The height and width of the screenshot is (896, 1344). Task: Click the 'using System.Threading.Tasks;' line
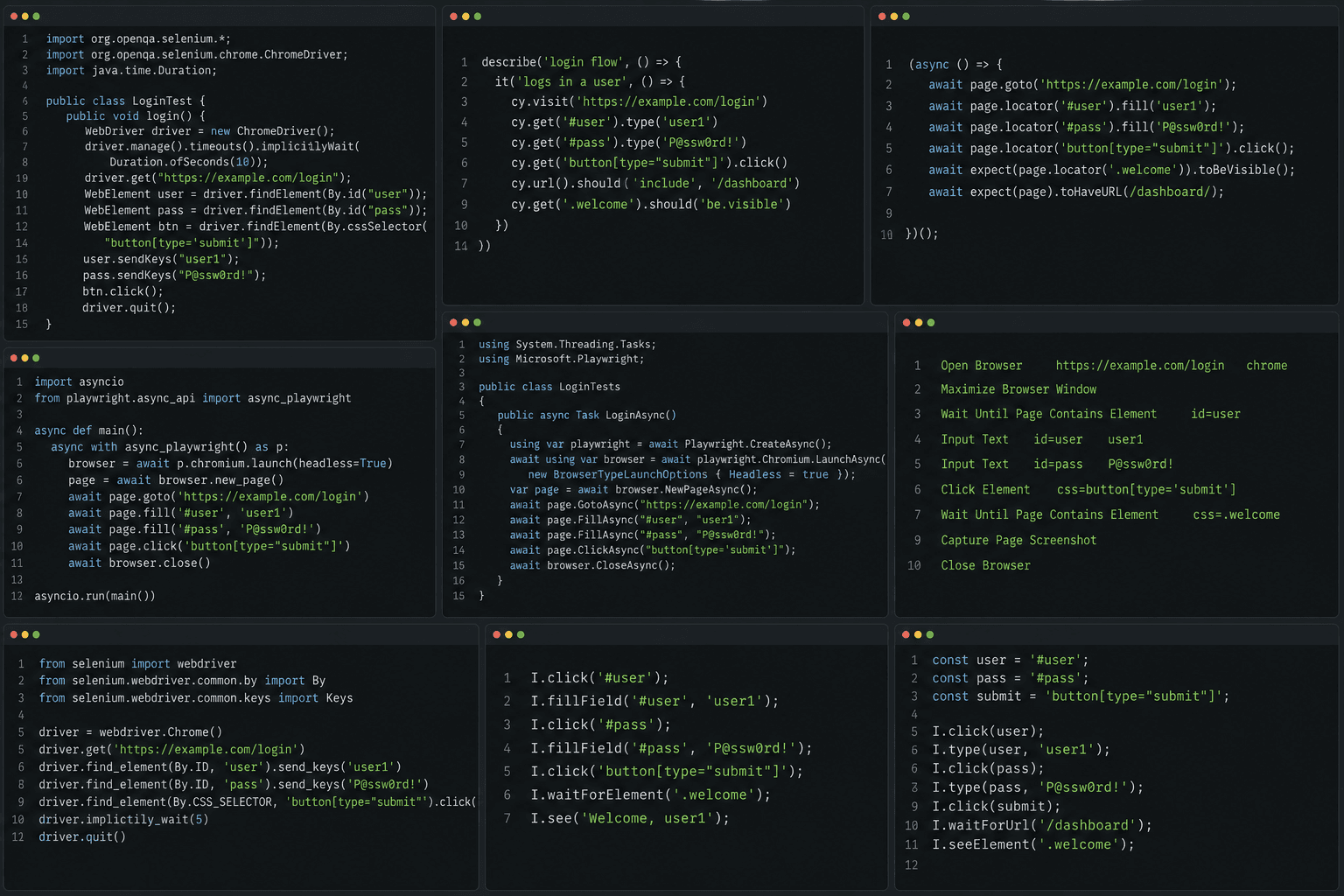click(x=567, y=345)
